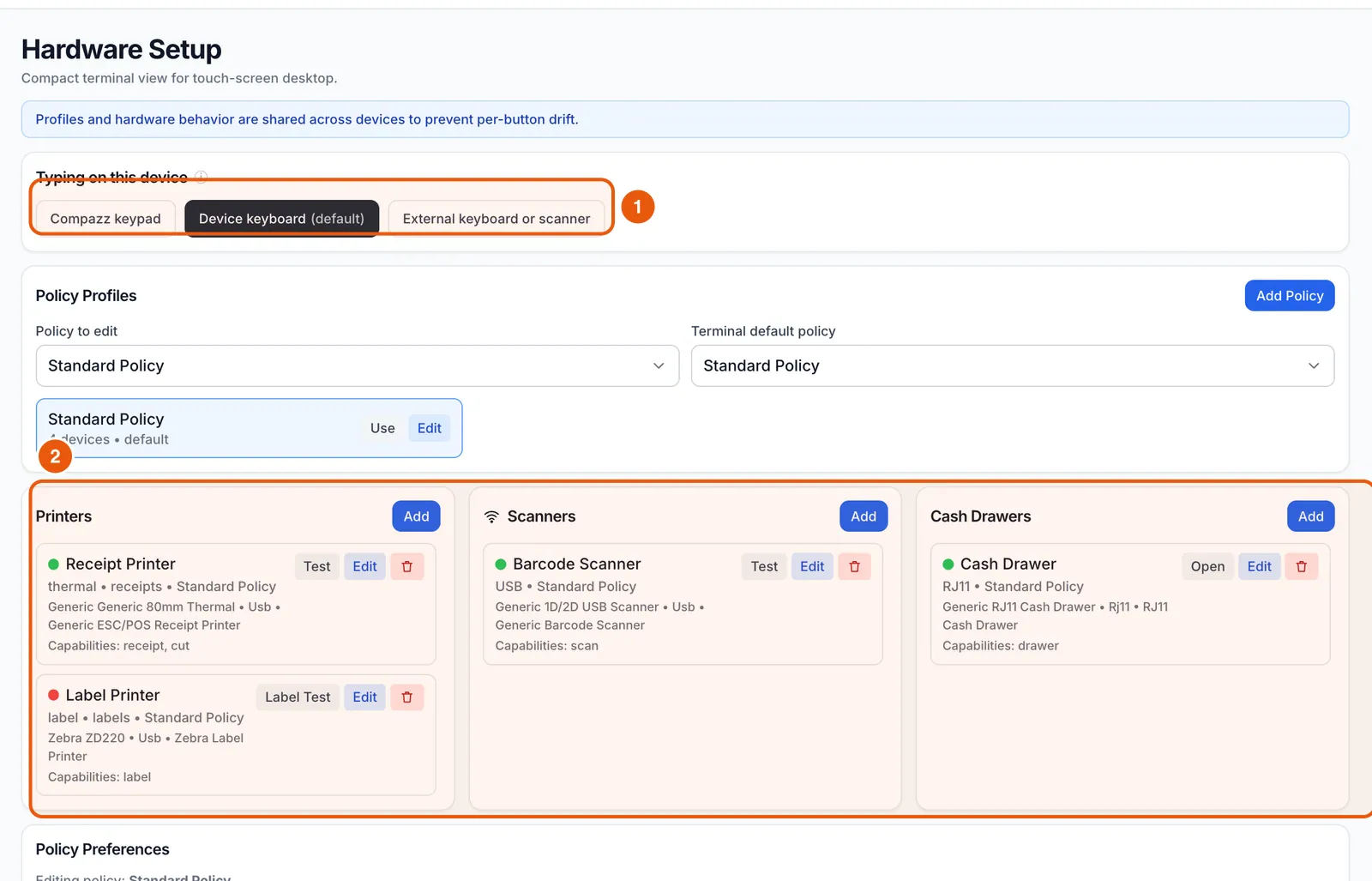Click the info icon beside Typing on this device

tap(201, 177)
